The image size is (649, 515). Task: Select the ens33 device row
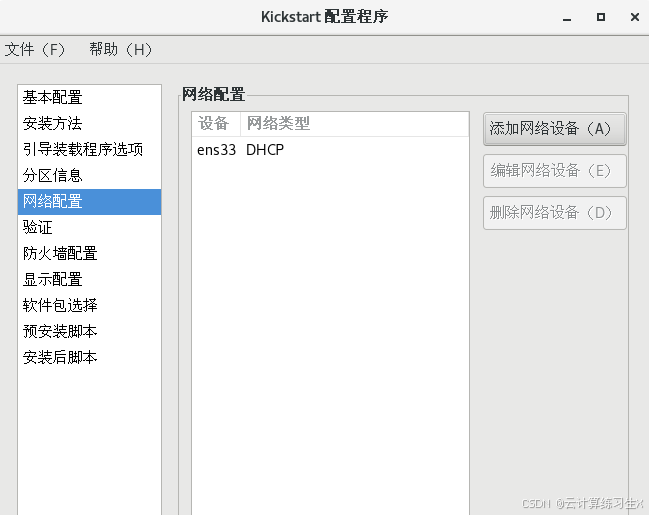click(x=330, y=150)
